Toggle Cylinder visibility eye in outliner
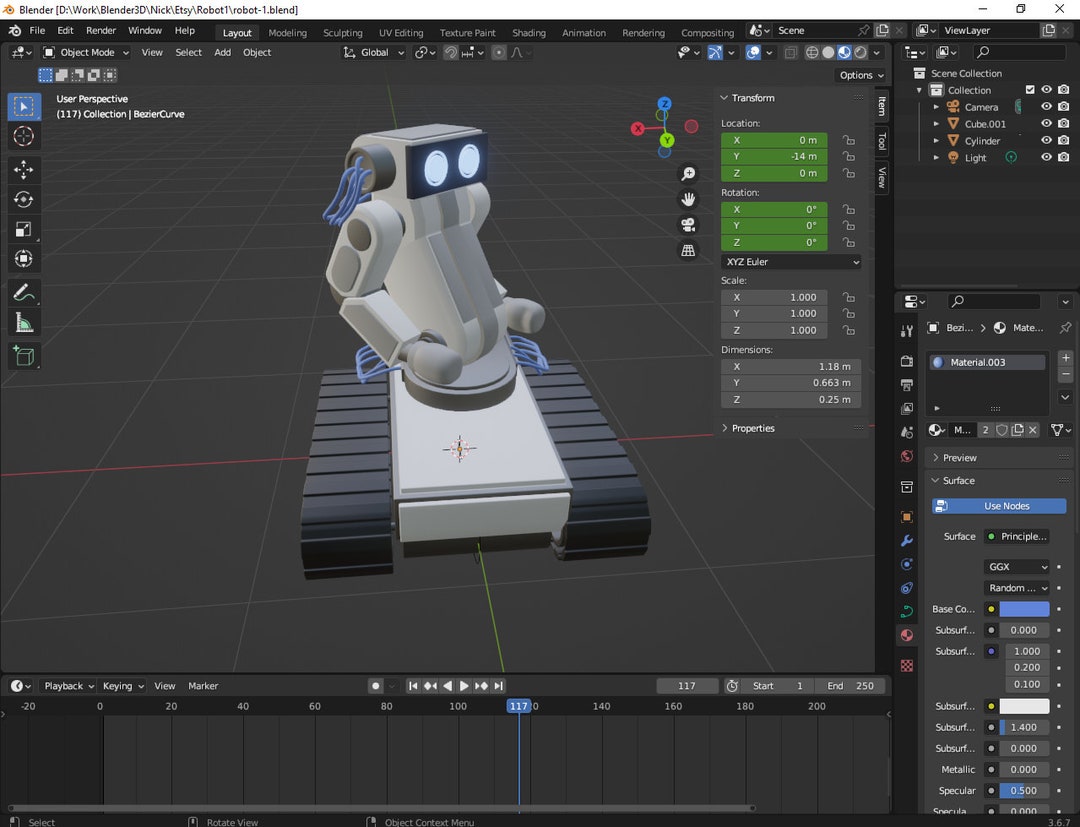This screenshot has width=1080, height=827. (x=1046, y=140)
